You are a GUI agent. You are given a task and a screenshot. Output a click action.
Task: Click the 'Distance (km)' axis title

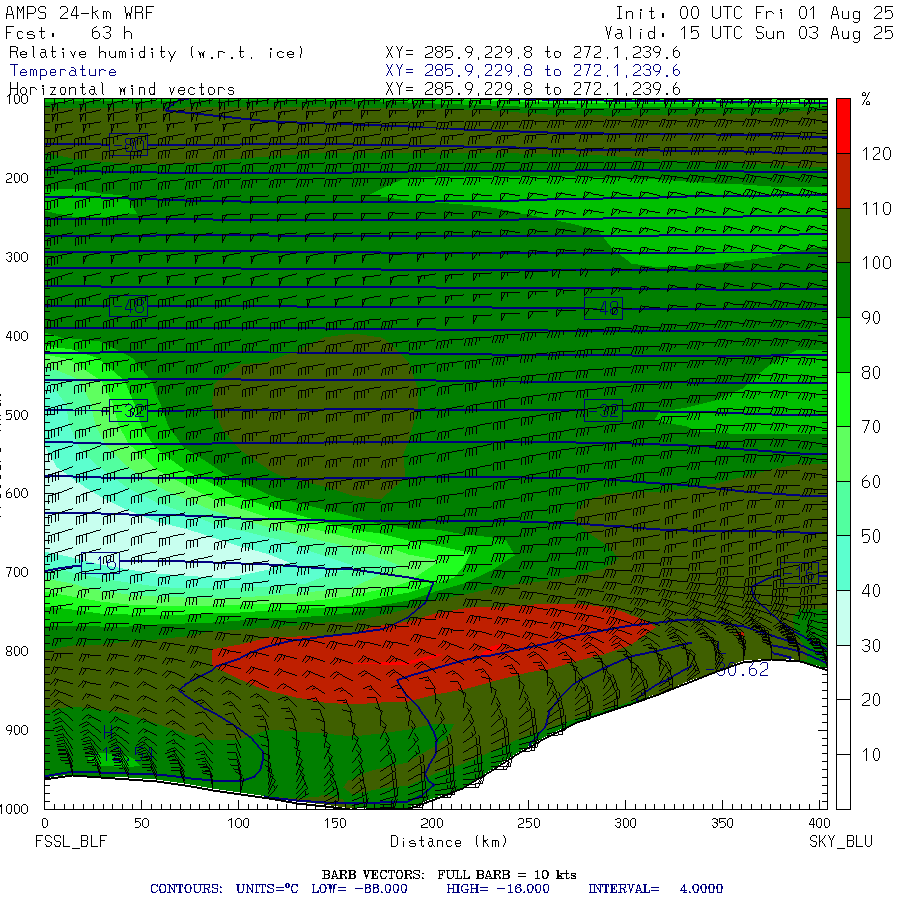(449, 842)
